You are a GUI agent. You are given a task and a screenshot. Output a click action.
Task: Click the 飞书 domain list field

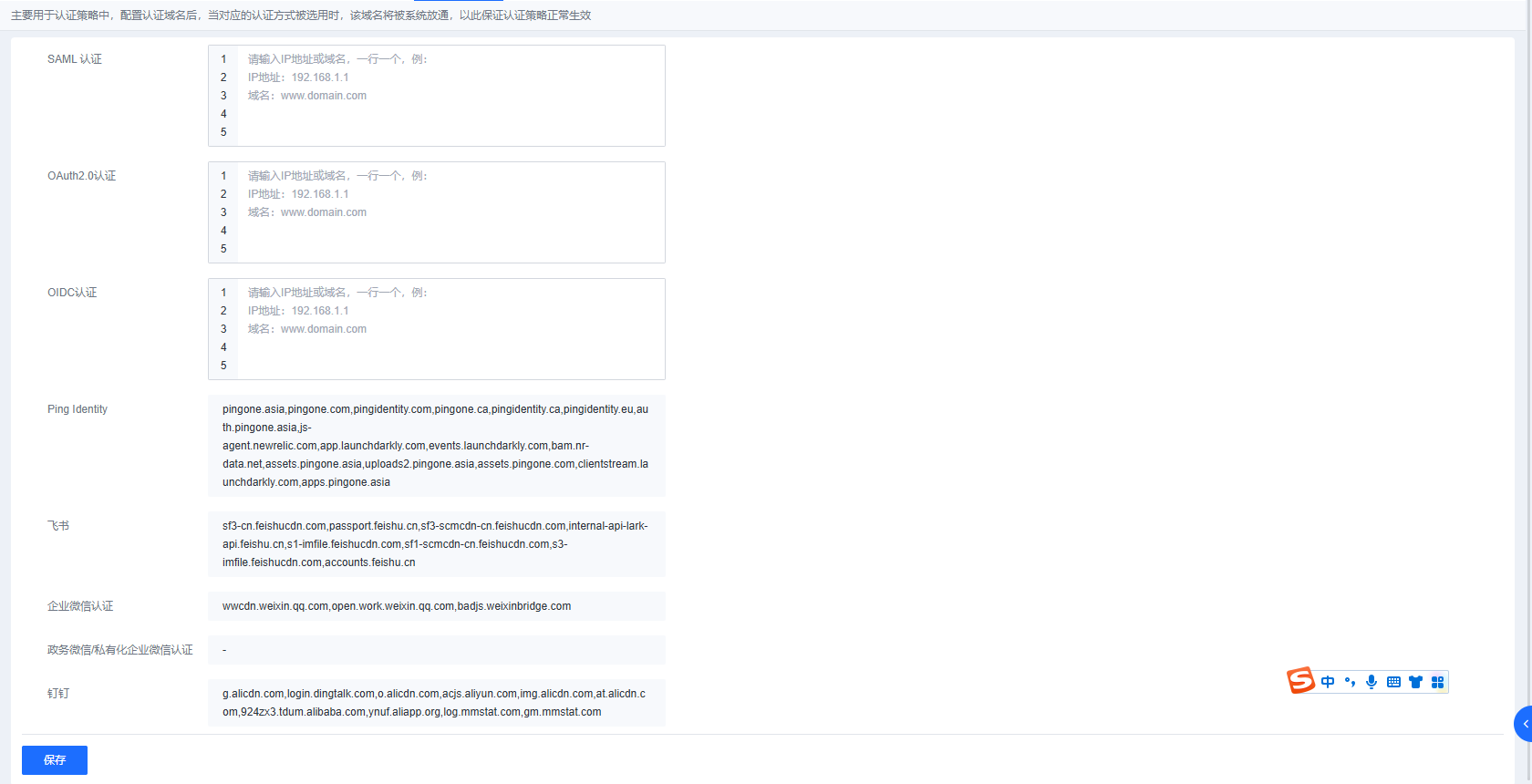pos(436,544)
